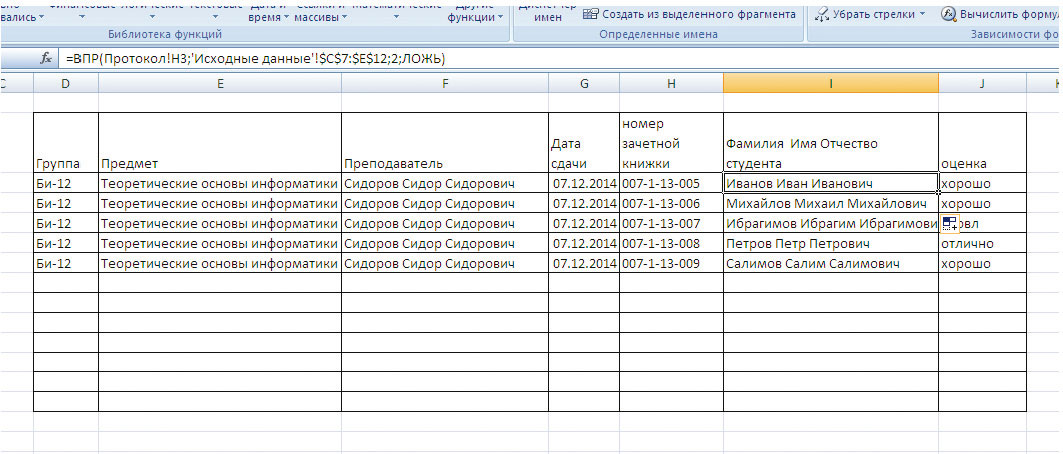1063x454 pixels.
Task: Select cell 007-1-13-005
Action: pos(671,183)
